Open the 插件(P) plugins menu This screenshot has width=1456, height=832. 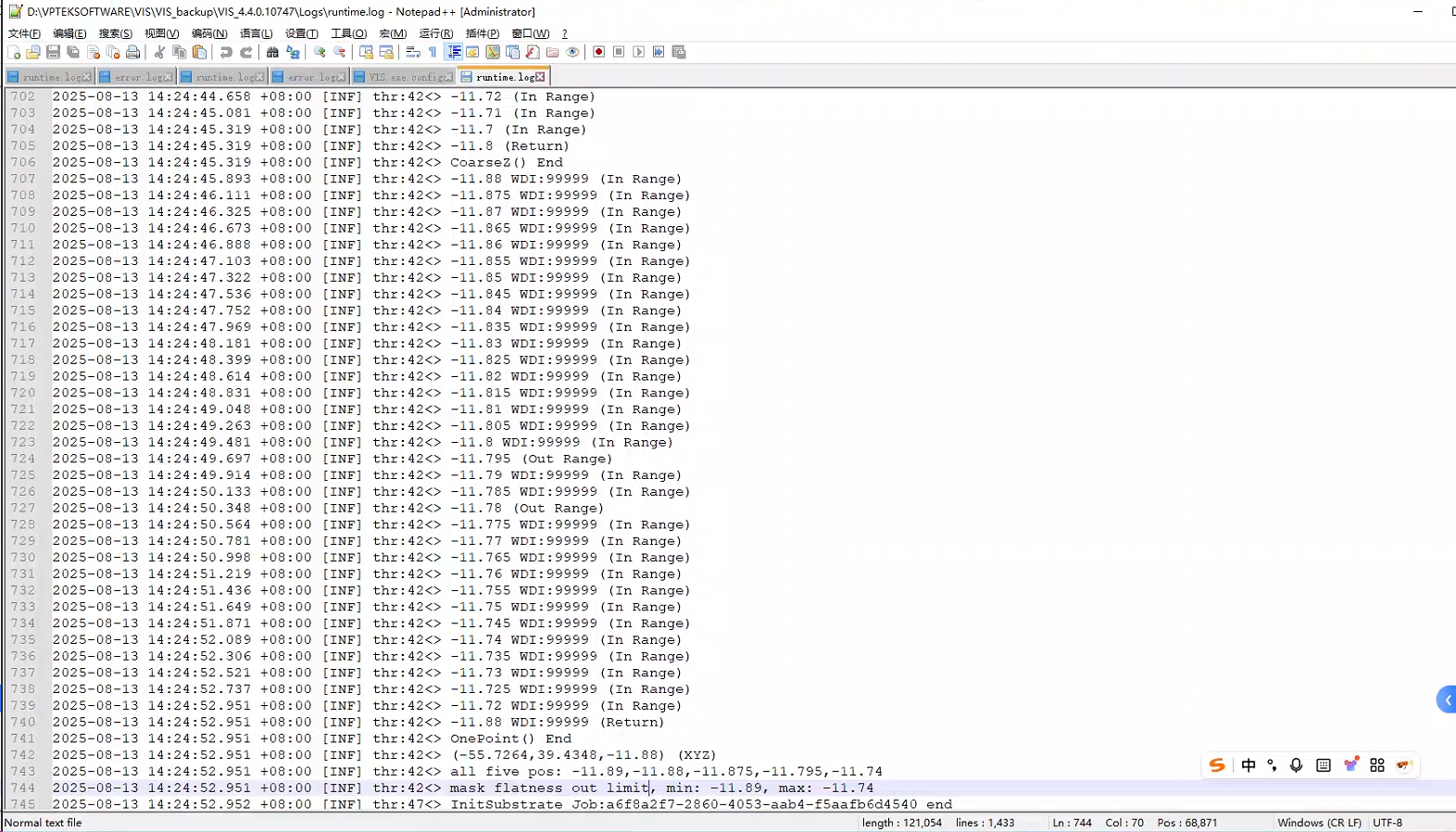[x=482, y=33]
